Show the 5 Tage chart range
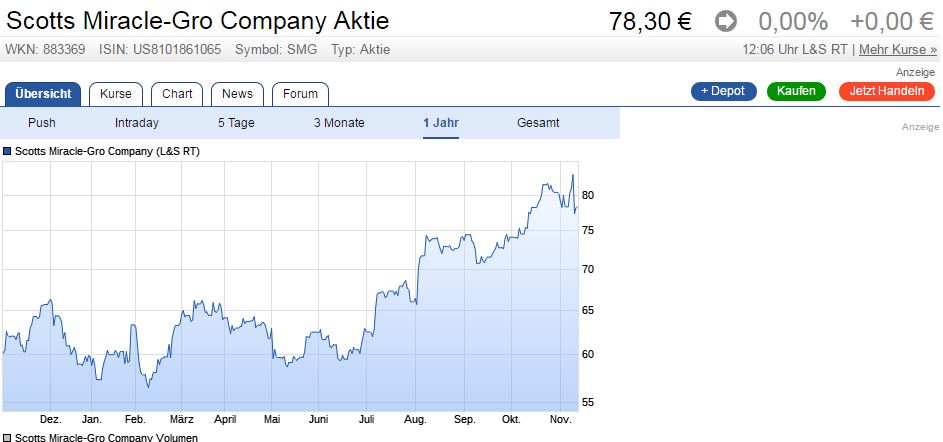Image resolution: width=943 pixels, height=442 pixels. tap(236, 123)
